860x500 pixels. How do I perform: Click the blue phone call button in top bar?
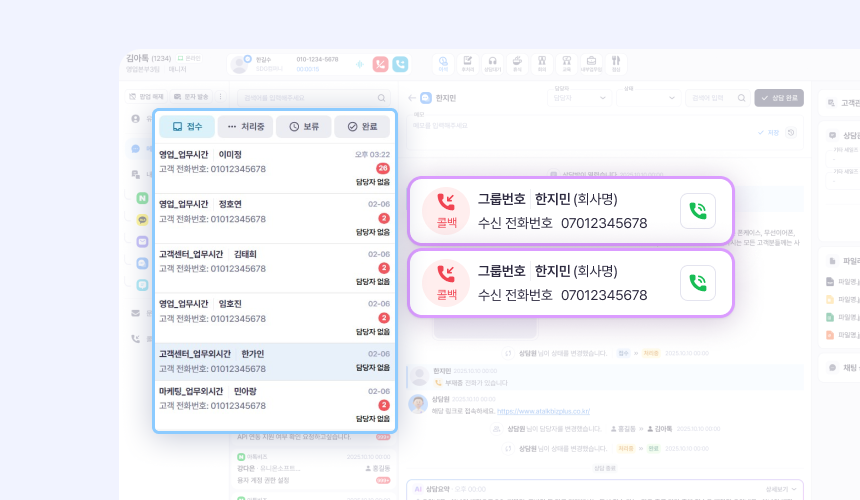coord(400,64)
